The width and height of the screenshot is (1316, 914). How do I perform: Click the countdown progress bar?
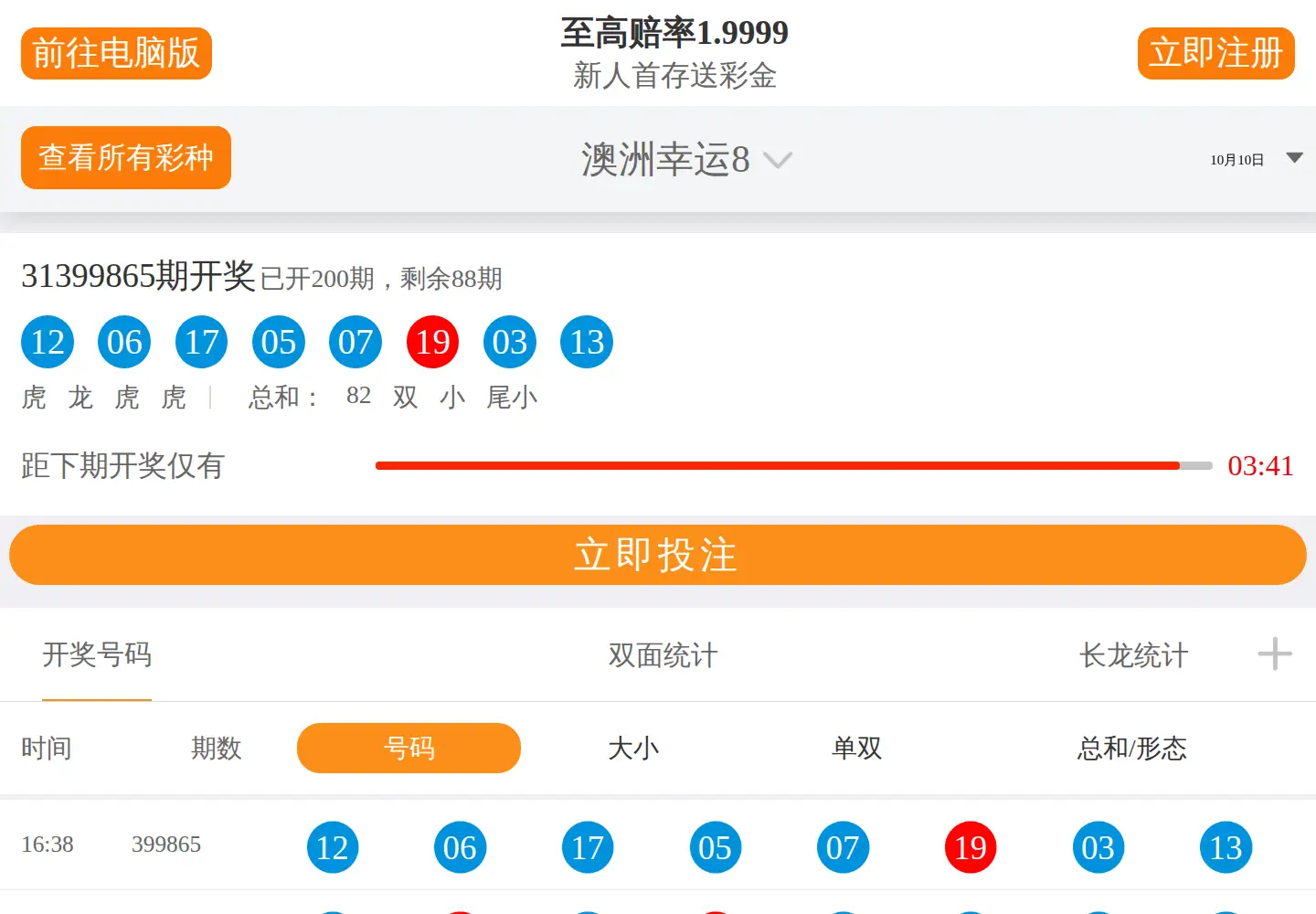(x=793, y=465)
